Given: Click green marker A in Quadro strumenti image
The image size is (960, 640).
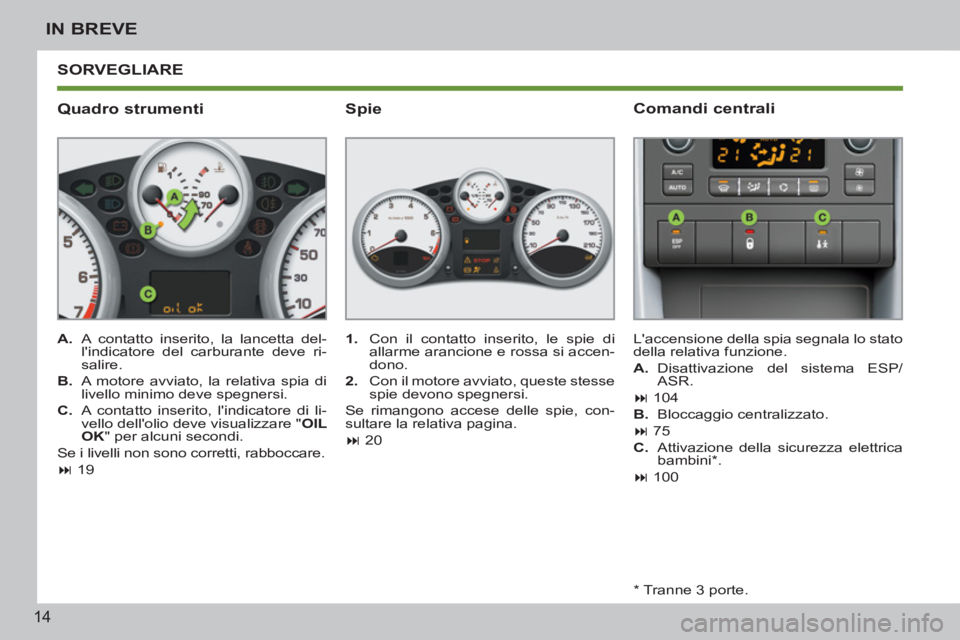Looking at the screenshot, I should pos(174,197).
